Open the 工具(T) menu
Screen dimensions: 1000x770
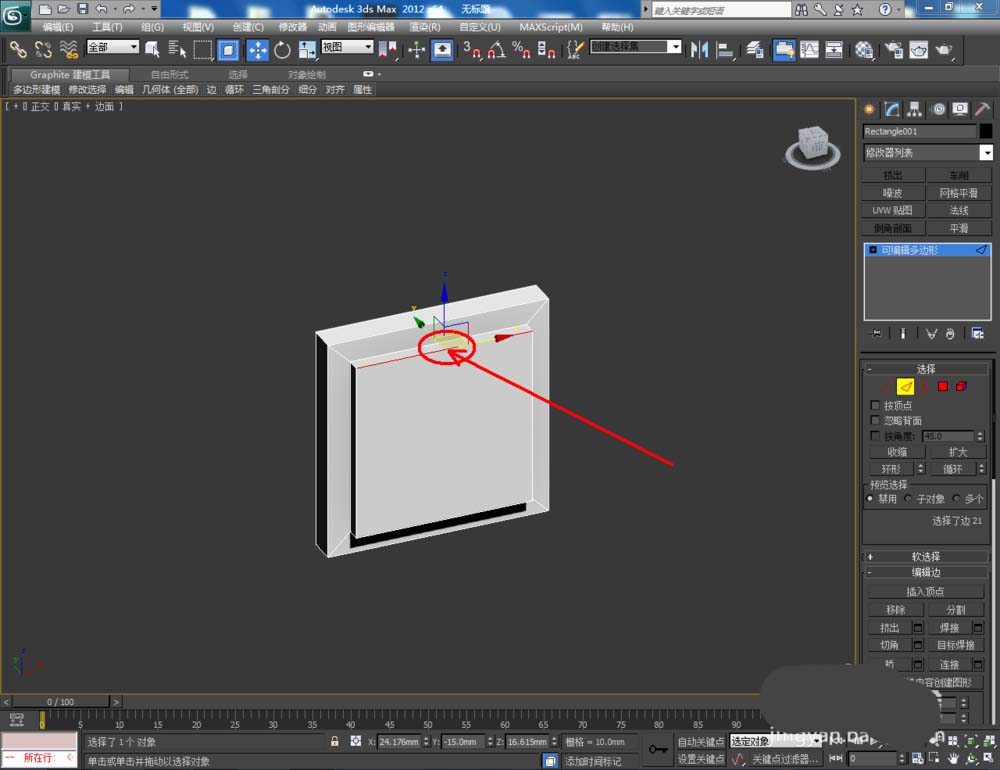click(x=107, y=27)
